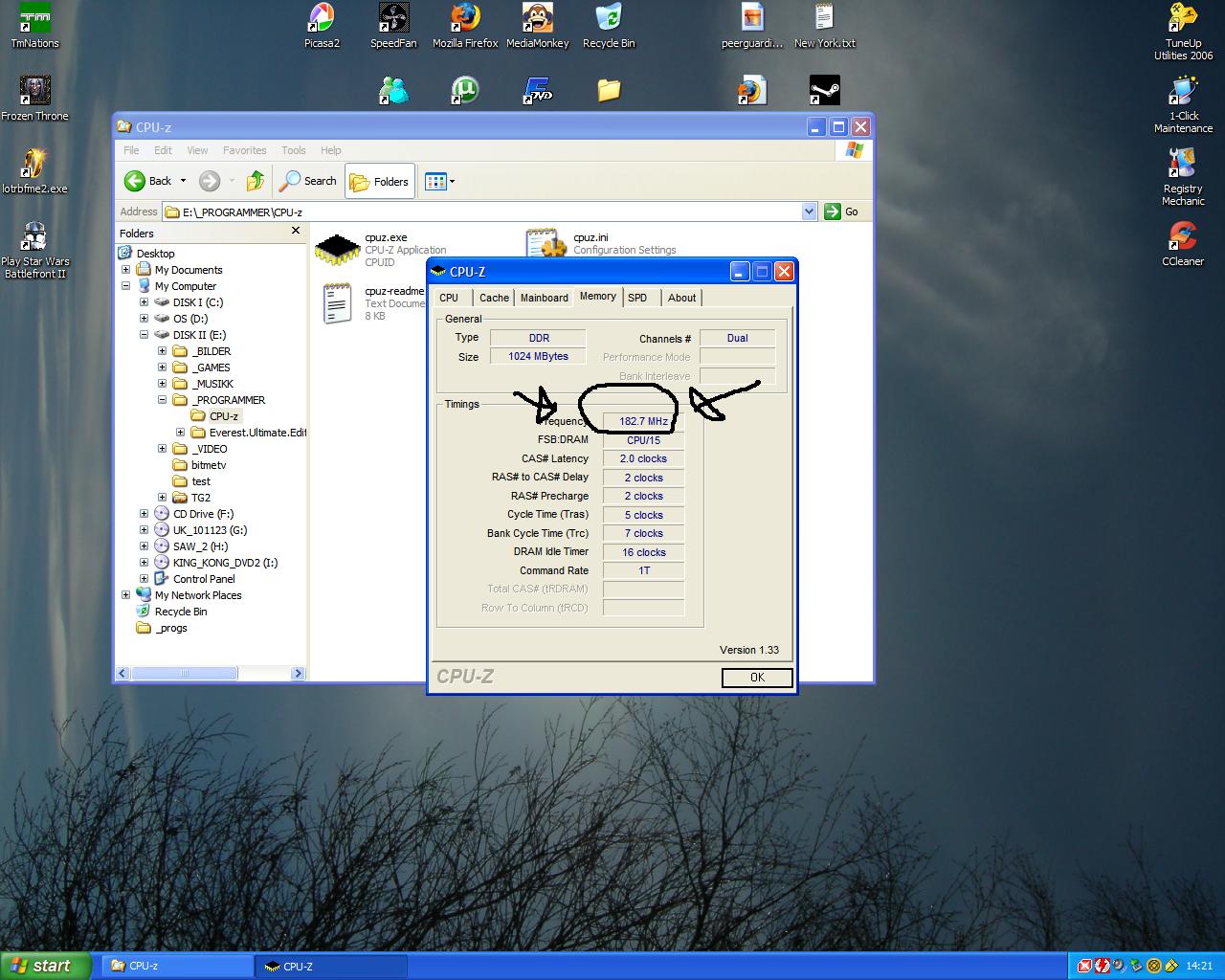Open Address bar dropdown arrow
Viewport: 1225px width, 980px height.
pyautogui.click(x=809, y=212)
